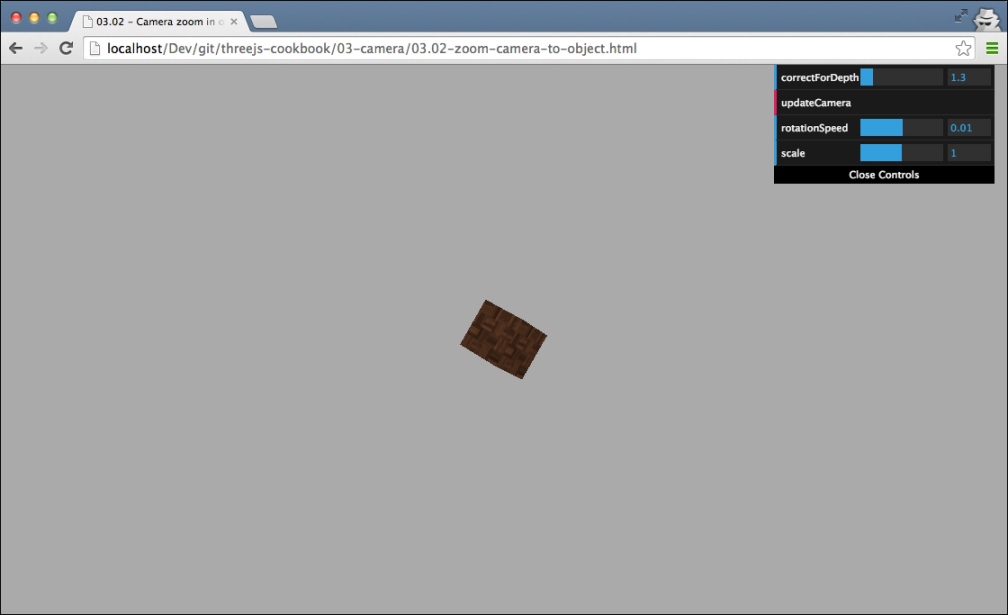This screenshot has width=1008, height=615.
Task: Maximize window with the green button
Action: (53, 18)
